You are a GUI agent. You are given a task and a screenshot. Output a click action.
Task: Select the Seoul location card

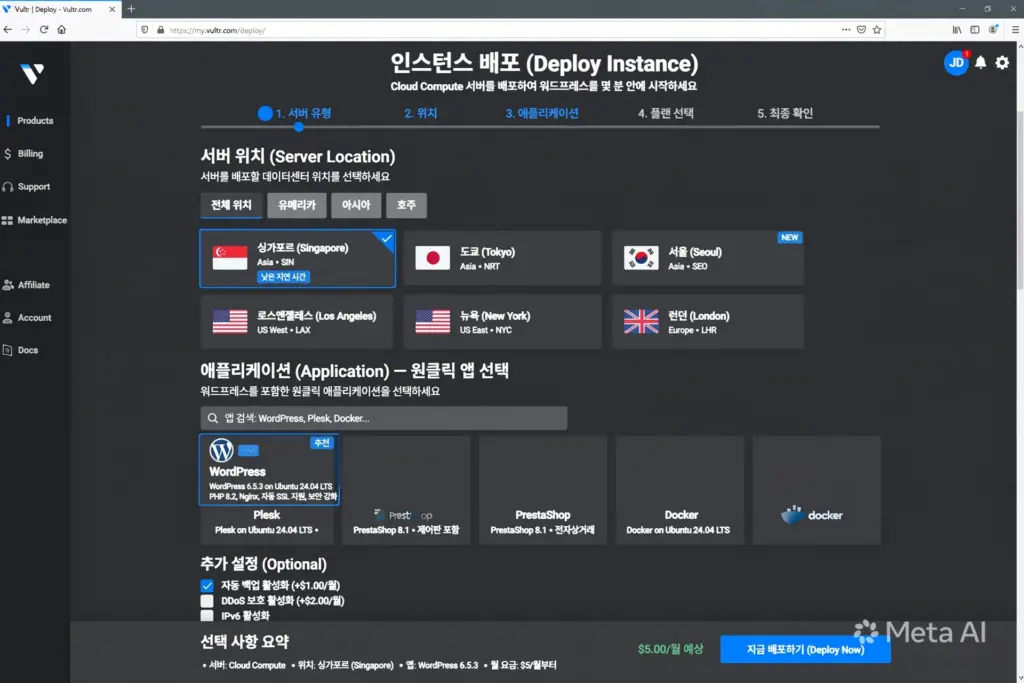[x=708, y=258]
